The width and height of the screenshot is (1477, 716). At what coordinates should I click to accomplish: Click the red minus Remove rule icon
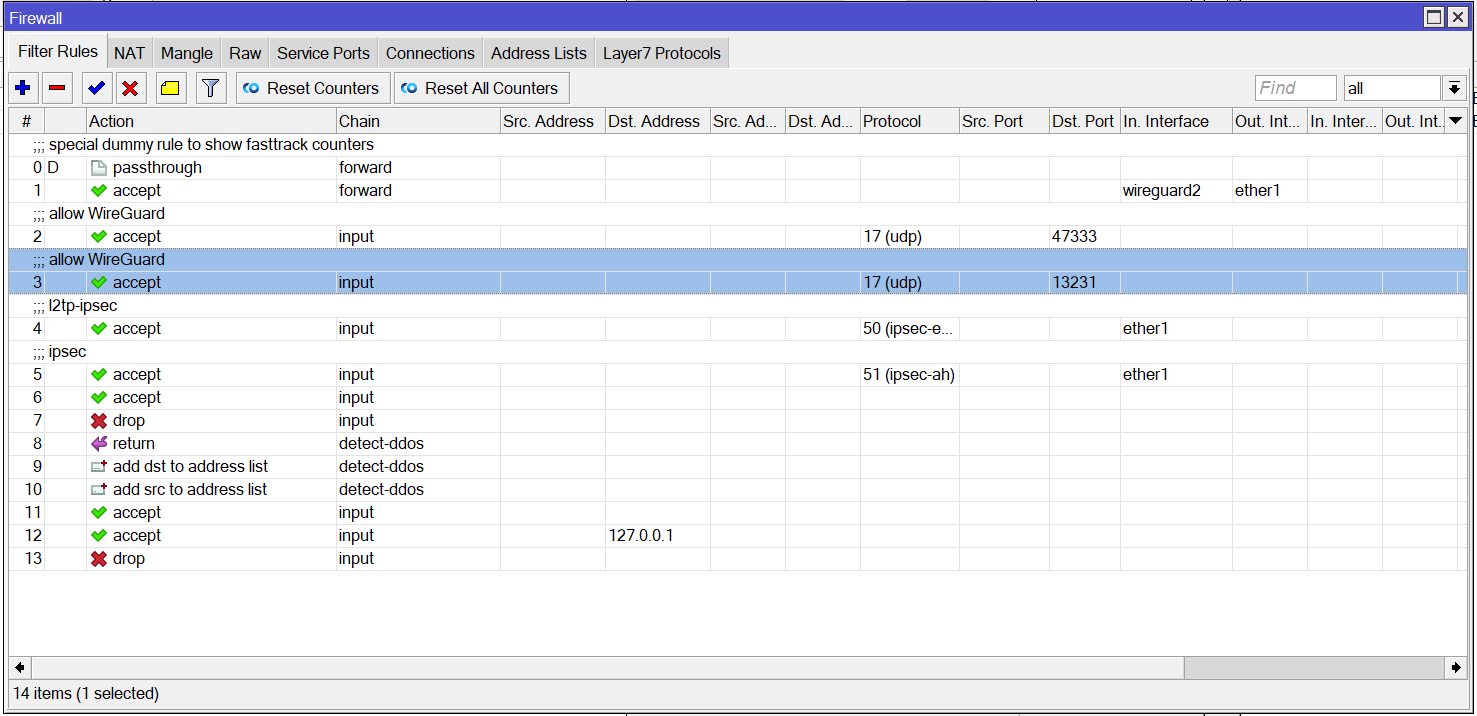click(x=57, y=88)
